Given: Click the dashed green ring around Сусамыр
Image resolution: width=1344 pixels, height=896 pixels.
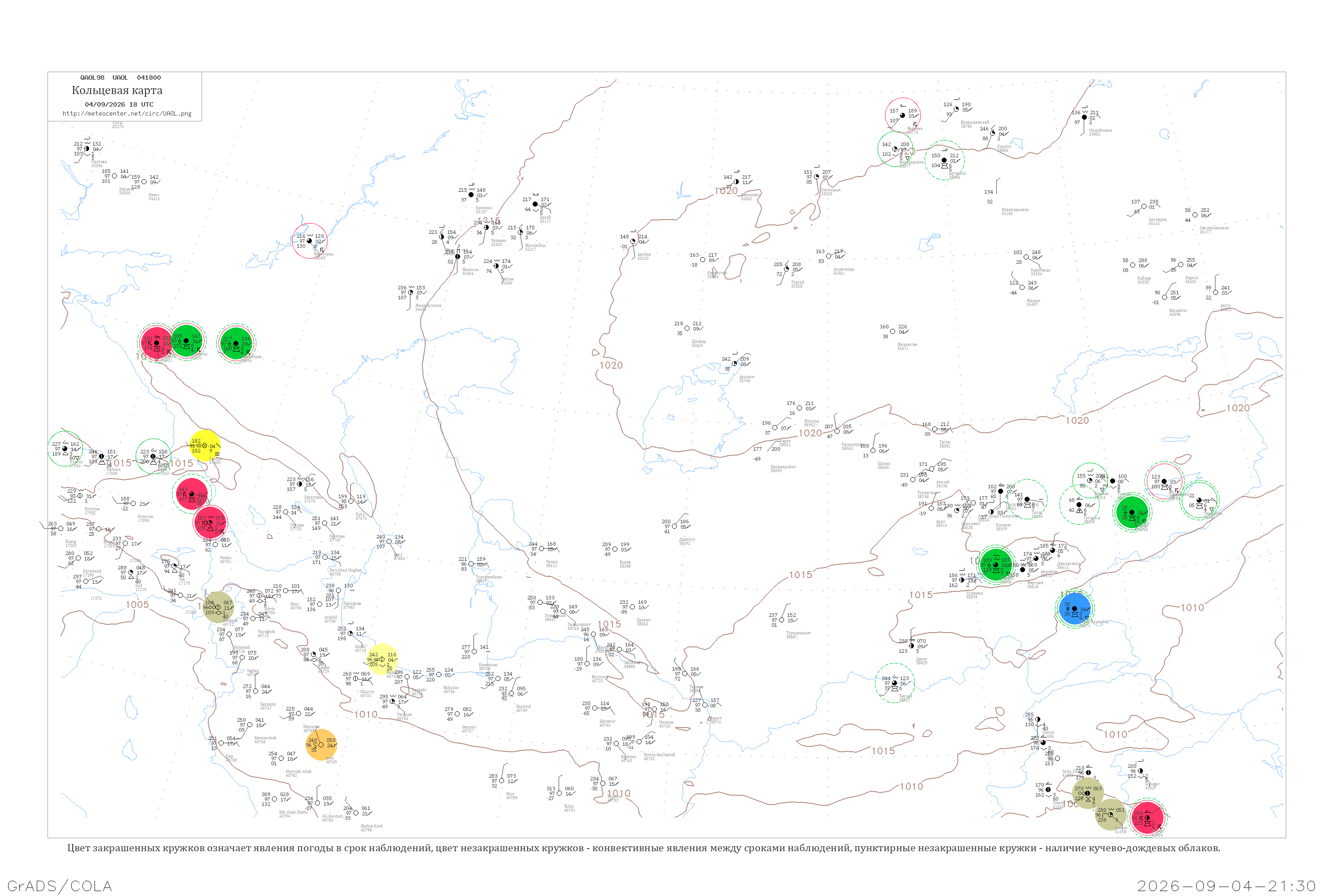Looking at the screenshot, I should pyautogui.click(x=1078, y=504).
